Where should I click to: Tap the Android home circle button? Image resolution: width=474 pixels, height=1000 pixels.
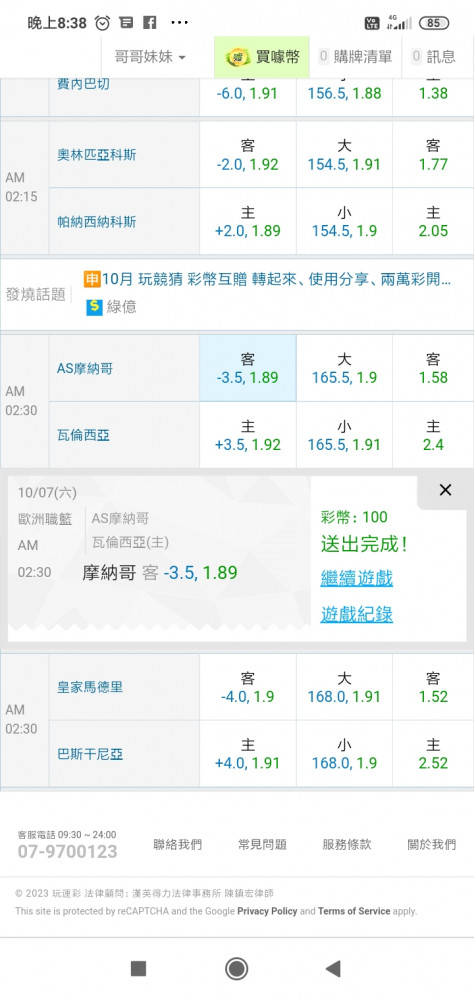[237, 969]
